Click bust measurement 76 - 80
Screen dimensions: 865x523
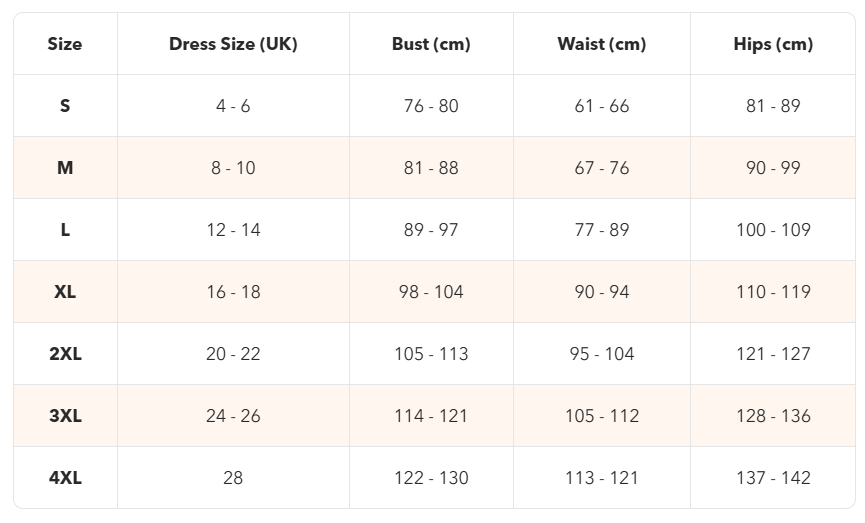[x=431, y=106]
